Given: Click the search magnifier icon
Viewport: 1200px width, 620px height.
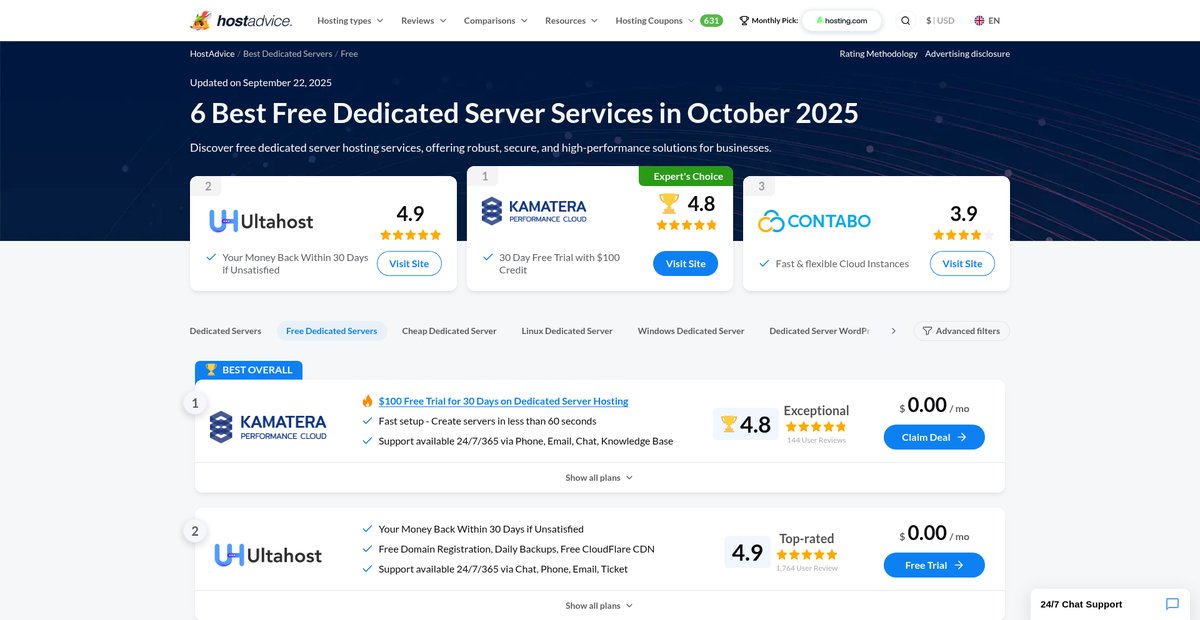Looking at the screenshot, I should coord(905,20).
